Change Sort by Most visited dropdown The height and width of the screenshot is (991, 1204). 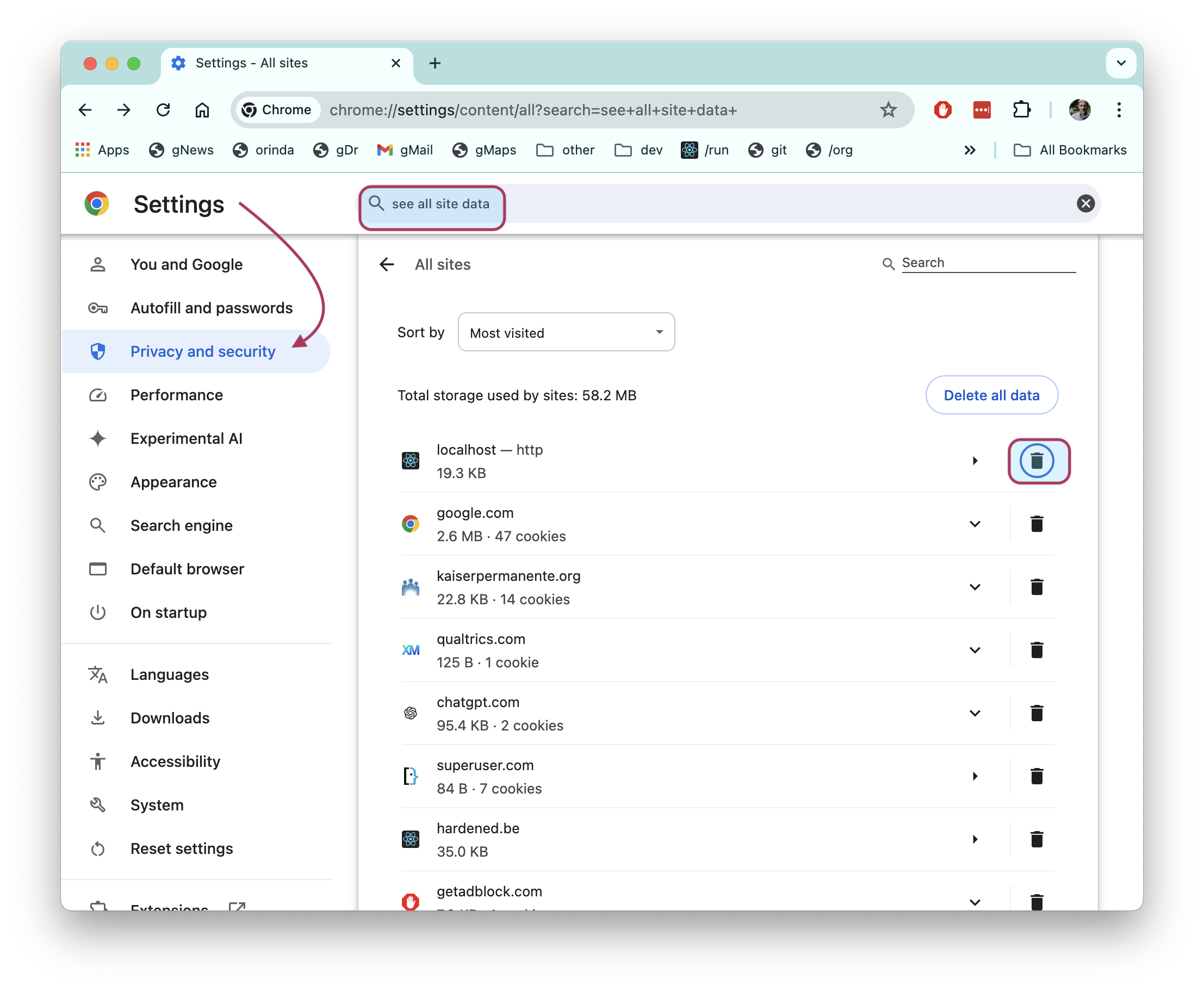click(564, 333)
